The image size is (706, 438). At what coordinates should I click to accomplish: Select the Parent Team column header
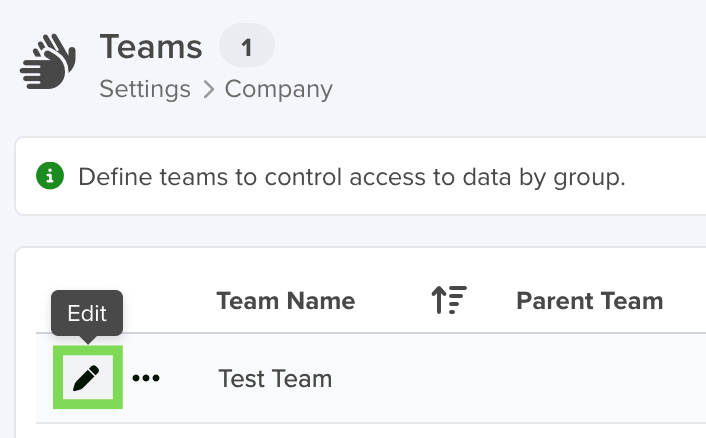pyautogui.click(x=590, y=301)
